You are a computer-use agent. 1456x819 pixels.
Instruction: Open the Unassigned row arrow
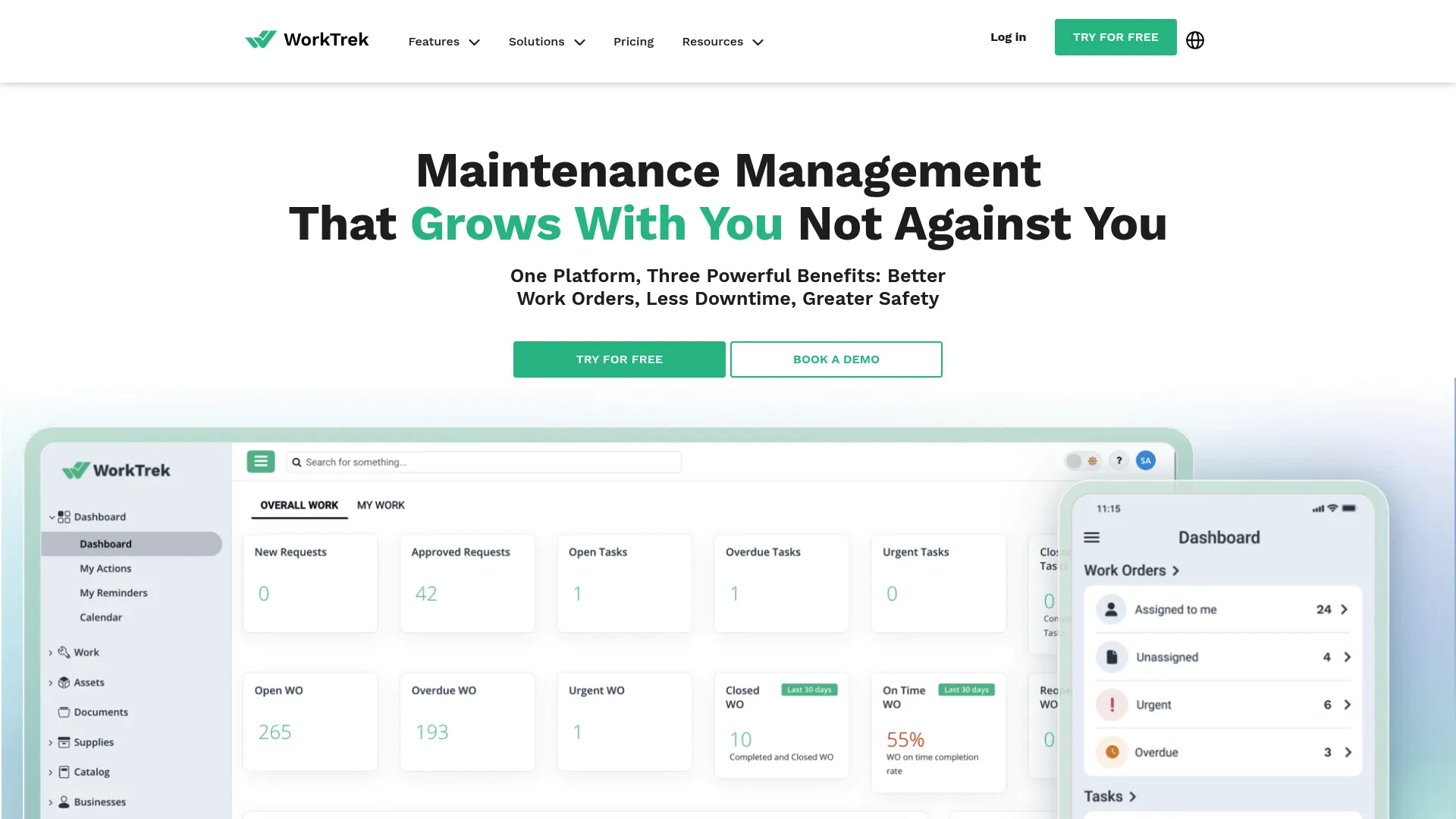[x=1347, y=657]
